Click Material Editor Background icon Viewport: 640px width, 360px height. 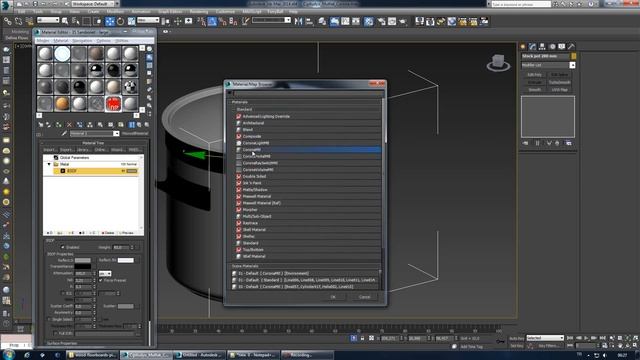click(x=150, y=65)
